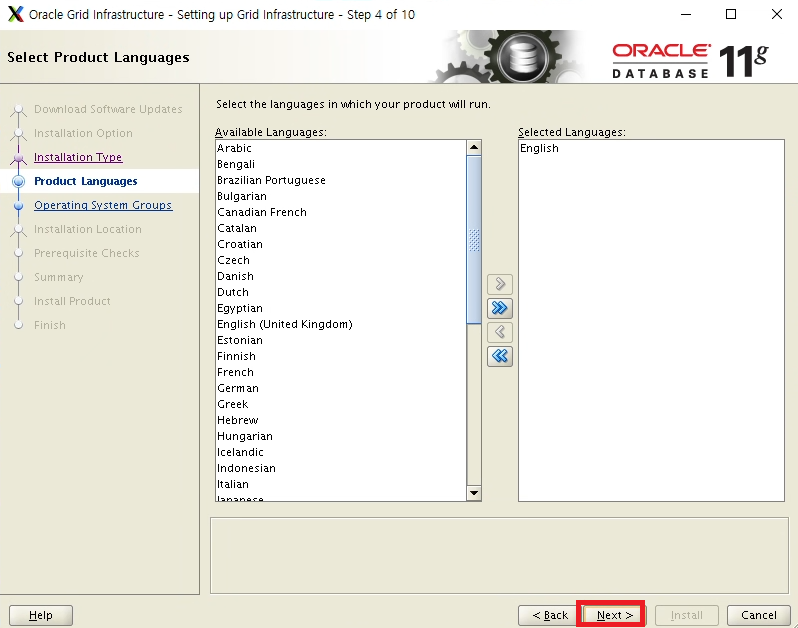Click the Available Languages scrollbar thumb
Viewport: 798px width, 628px height.
[x=474, y=239]
